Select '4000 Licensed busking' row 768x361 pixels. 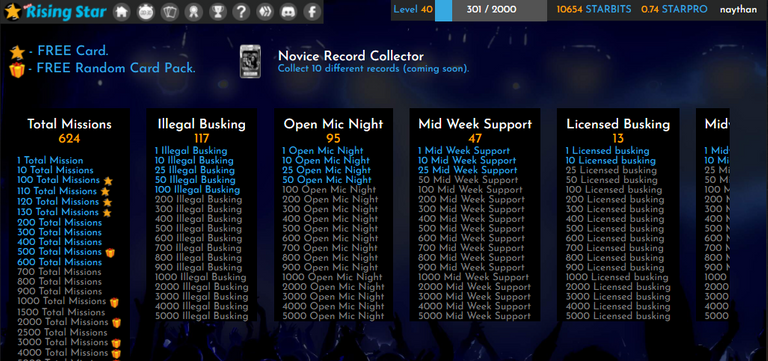(x=618, y=307)
